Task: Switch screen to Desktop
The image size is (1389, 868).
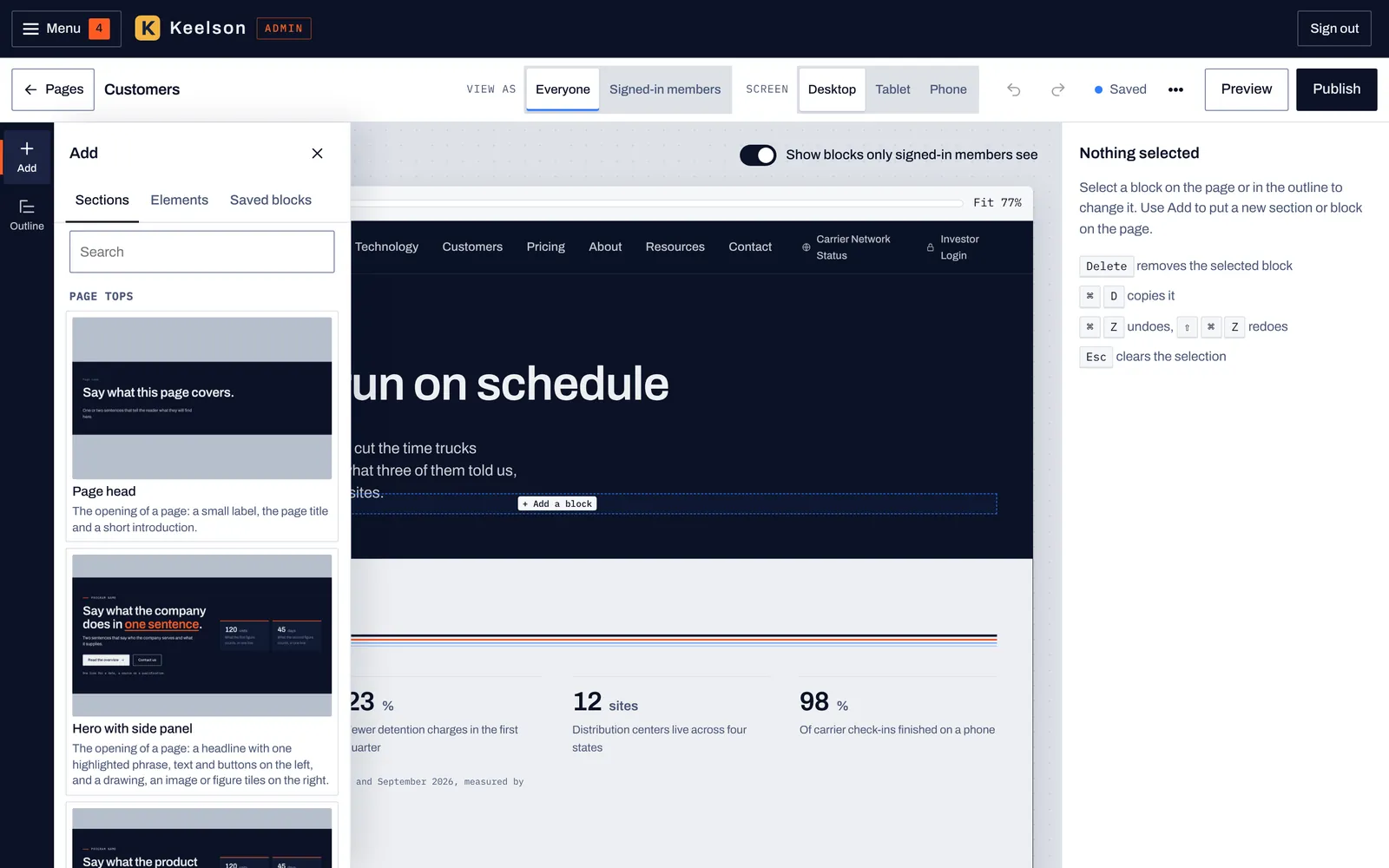Action: pos(832,89)
